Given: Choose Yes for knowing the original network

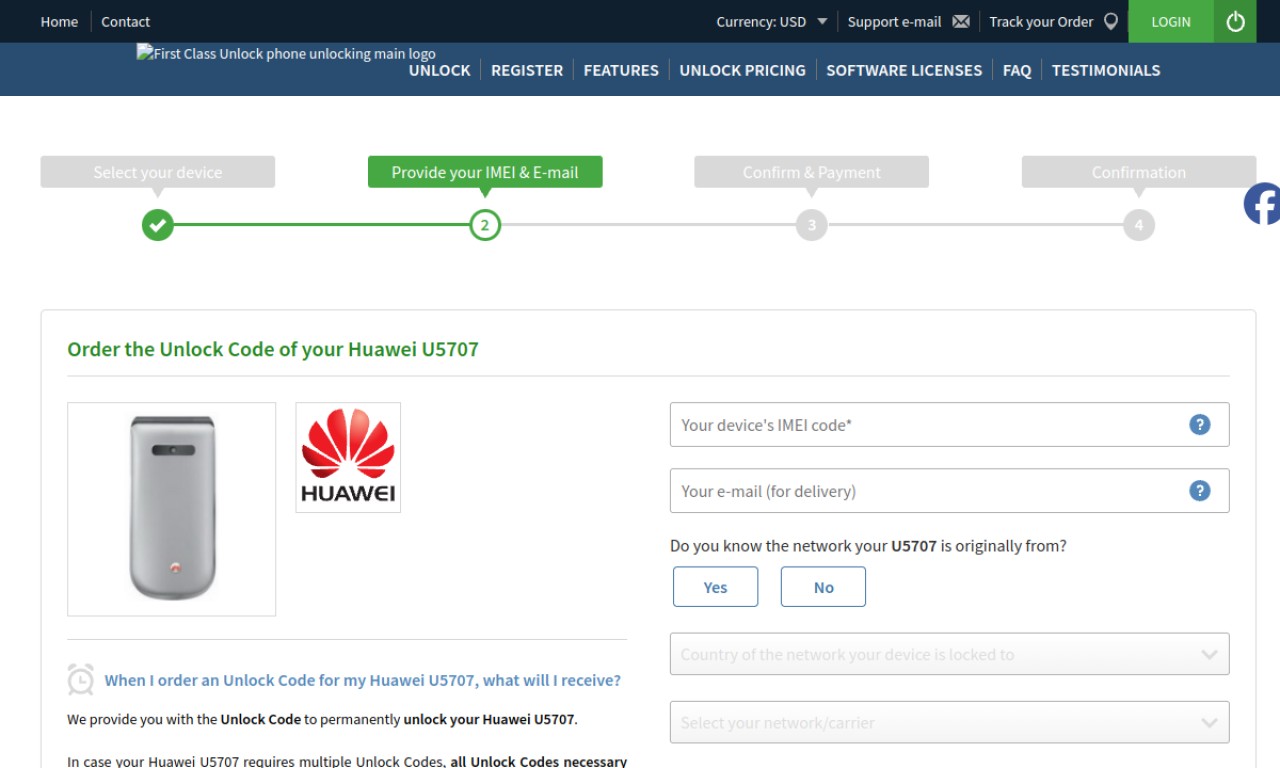Looking at the screenshot, I should click(x=715, y=587).
